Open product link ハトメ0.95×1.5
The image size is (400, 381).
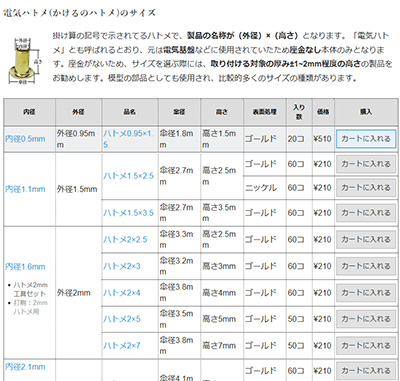(x=128, y=139)
